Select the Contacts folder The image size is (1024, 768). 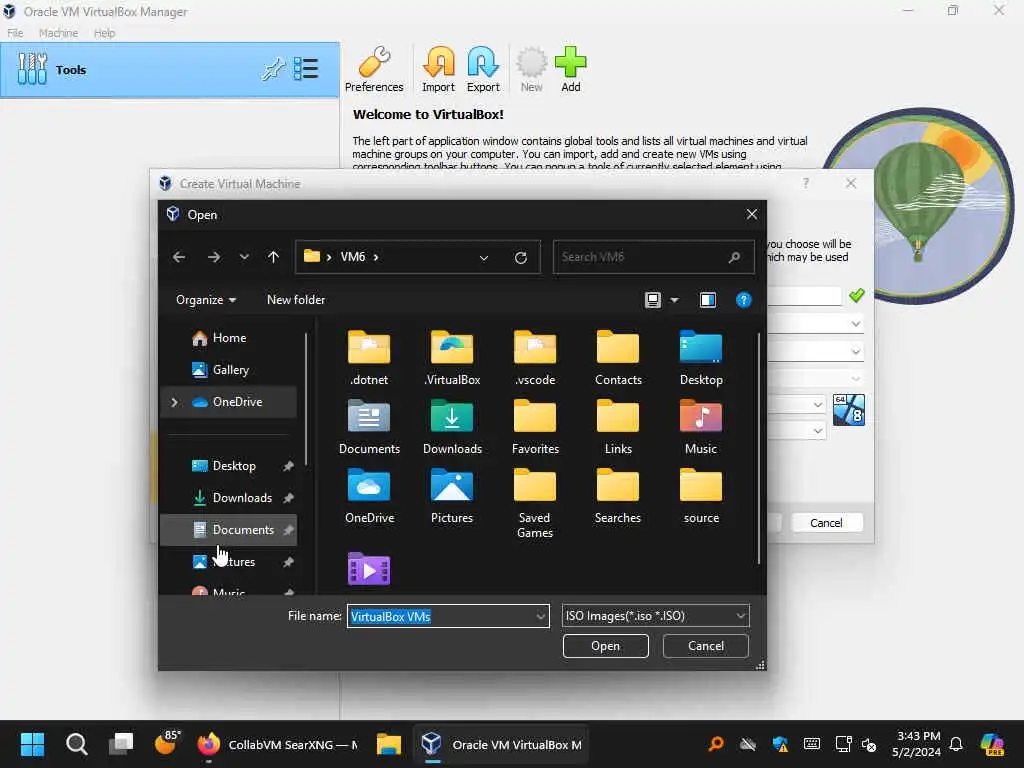click(618, 357)
